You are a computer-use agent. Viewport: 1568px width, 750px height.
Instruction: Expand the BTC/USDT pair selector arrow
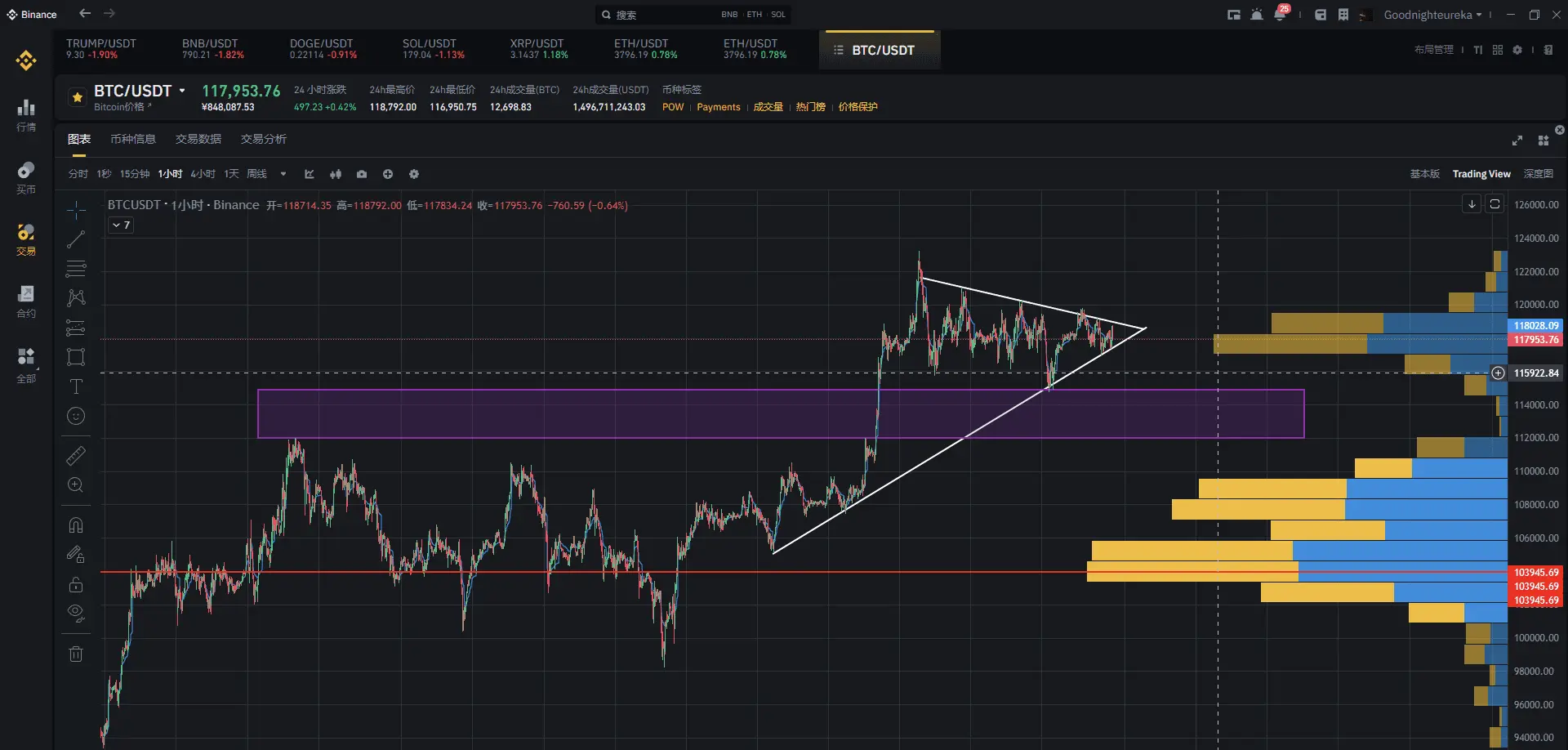pyautogui.click(x=182, y=91)
